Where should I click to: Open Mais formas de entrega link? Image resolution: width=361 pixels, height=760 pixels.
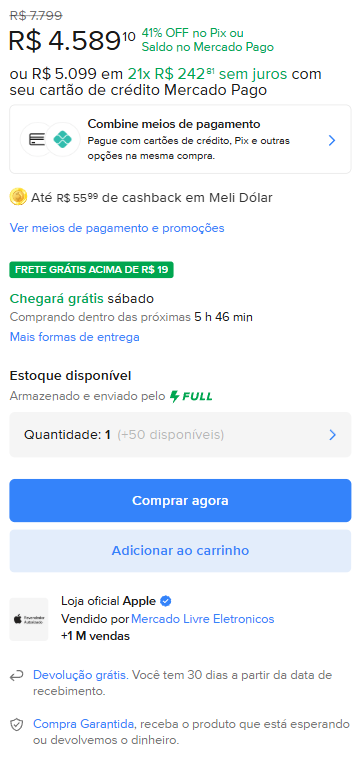click(x=75, y=336)
